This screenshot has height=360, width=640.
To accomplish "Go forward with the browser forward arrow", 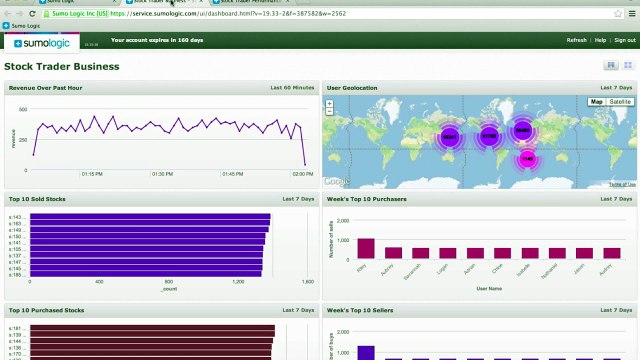I will coord(20,13).
